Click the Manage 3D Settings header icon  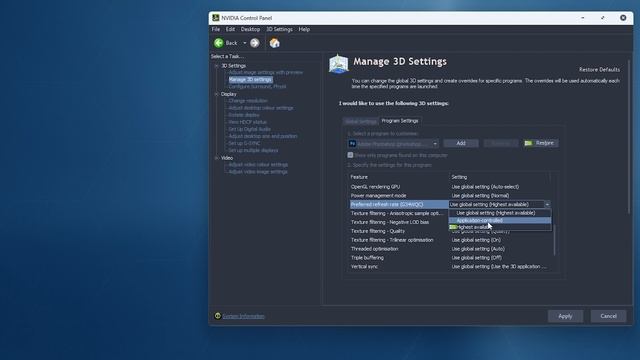click(339, 64)
